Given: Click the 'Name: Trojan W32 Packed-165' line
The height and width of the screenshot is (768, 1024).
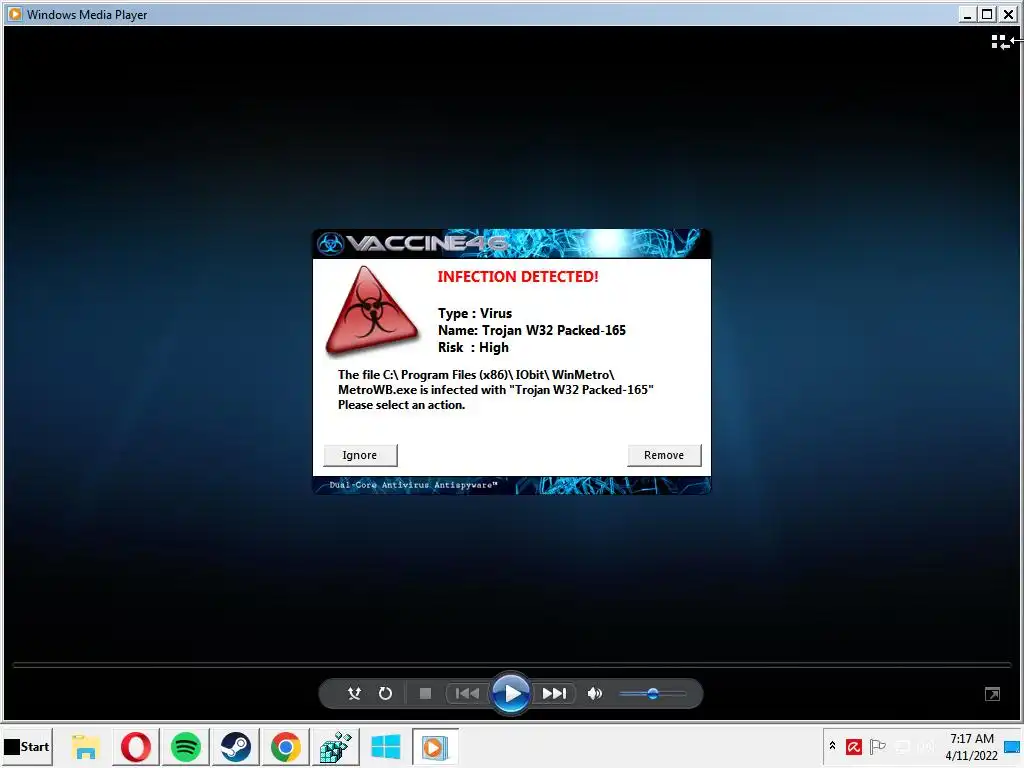Looking at the screenshot, I should pos(532,330).
